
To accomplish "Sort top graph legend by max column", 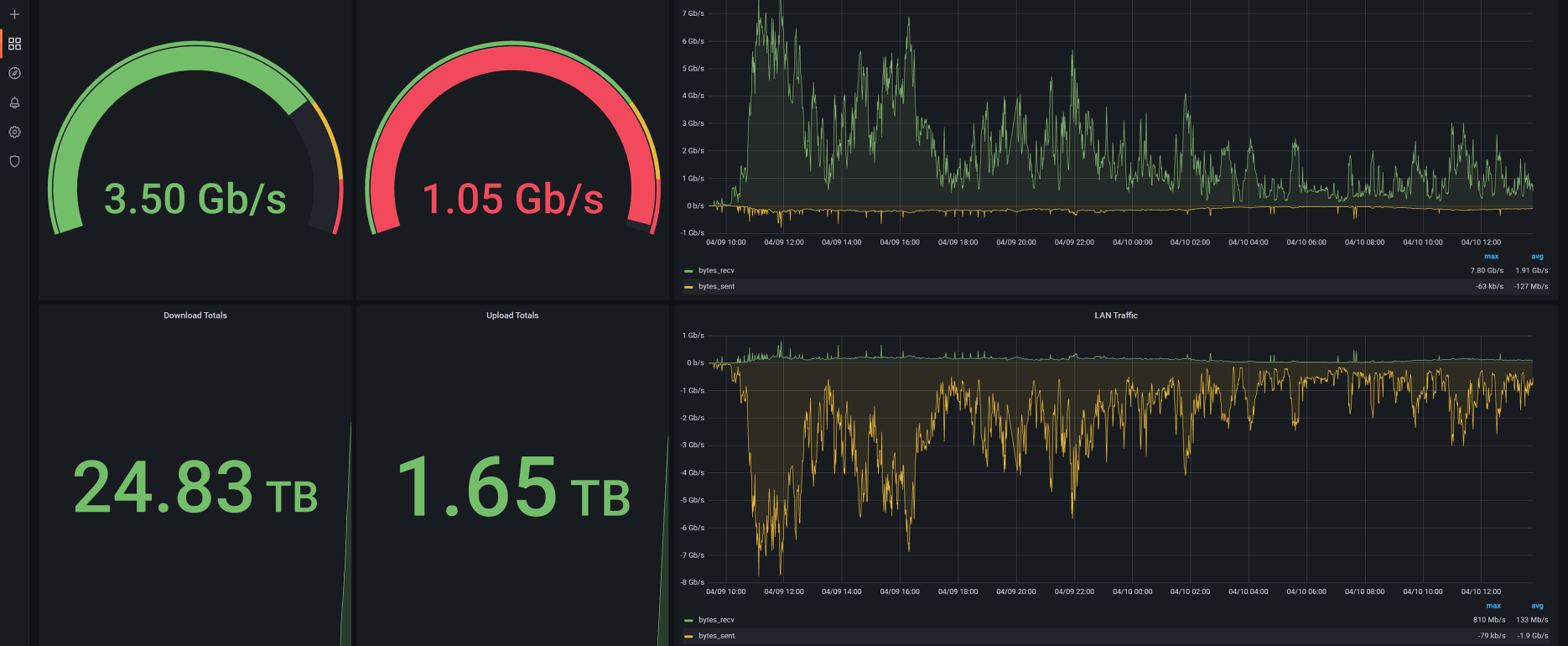I will coord(1491,257).
